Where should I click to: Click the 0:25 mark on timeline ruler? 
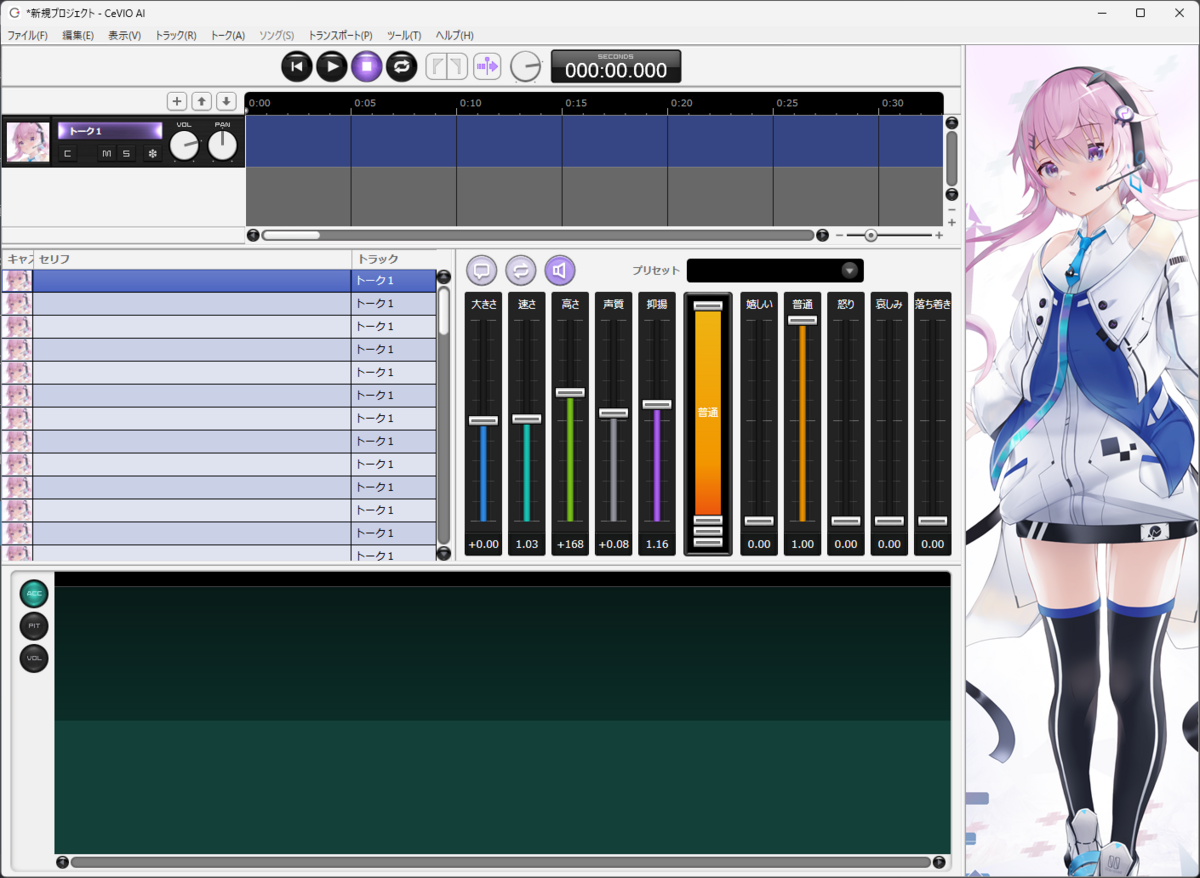787,103
